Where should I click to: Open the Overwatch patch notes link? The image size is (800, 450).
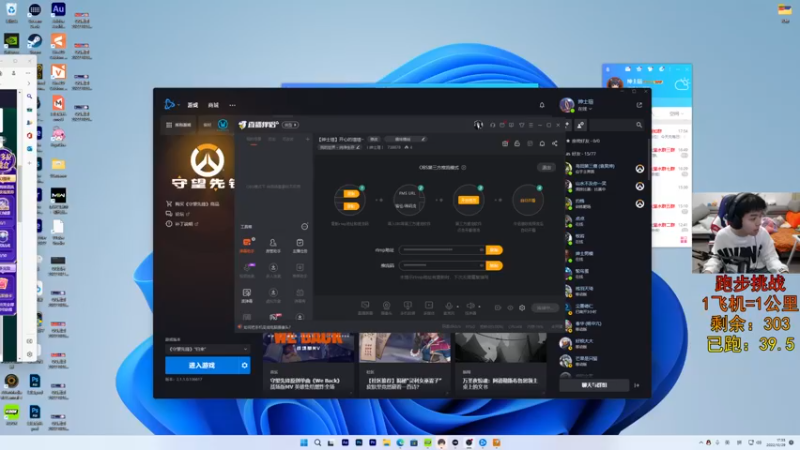(183, 223)
